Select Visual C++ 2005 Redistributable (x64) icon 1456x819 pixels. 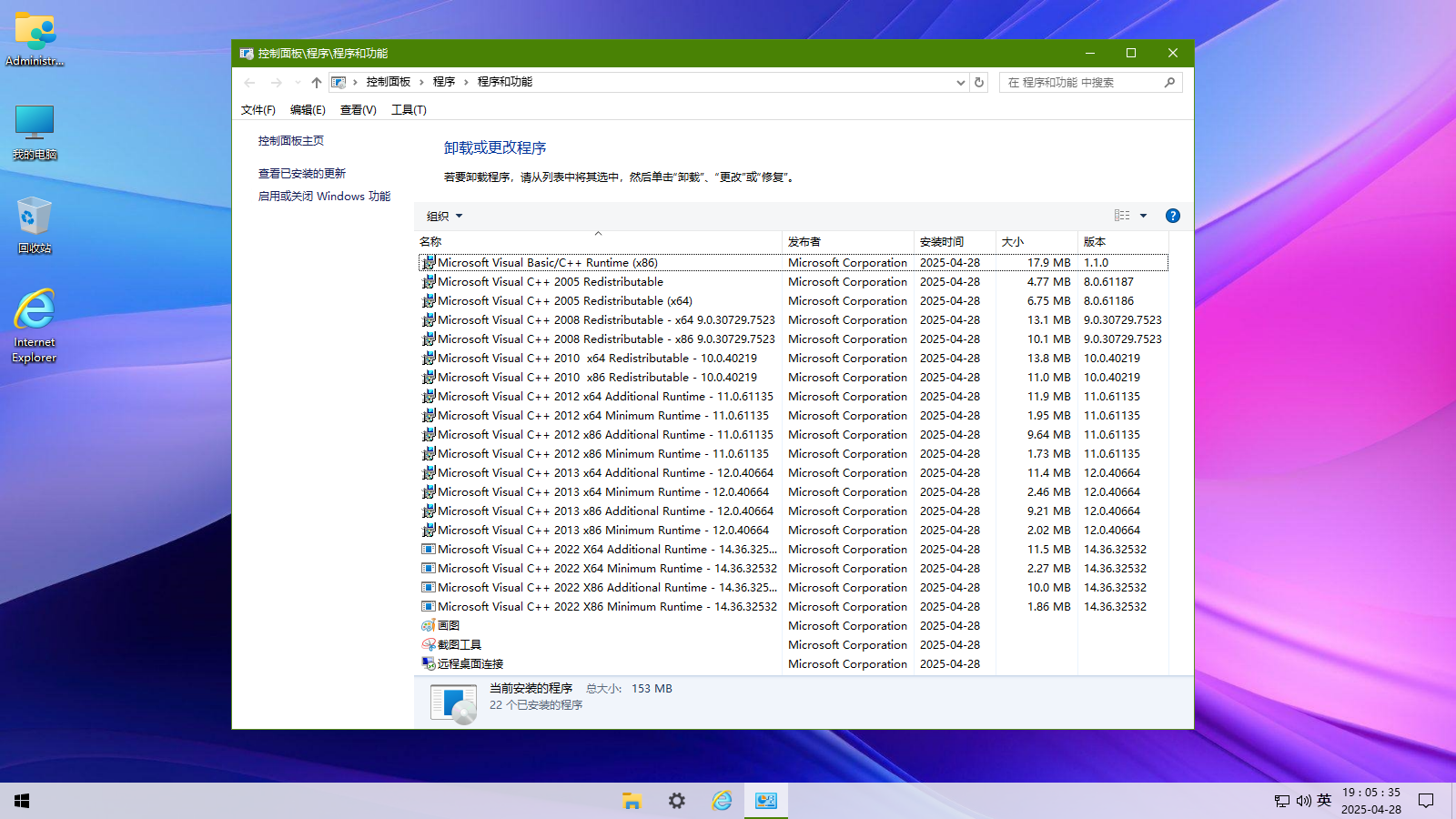(429, 300)
